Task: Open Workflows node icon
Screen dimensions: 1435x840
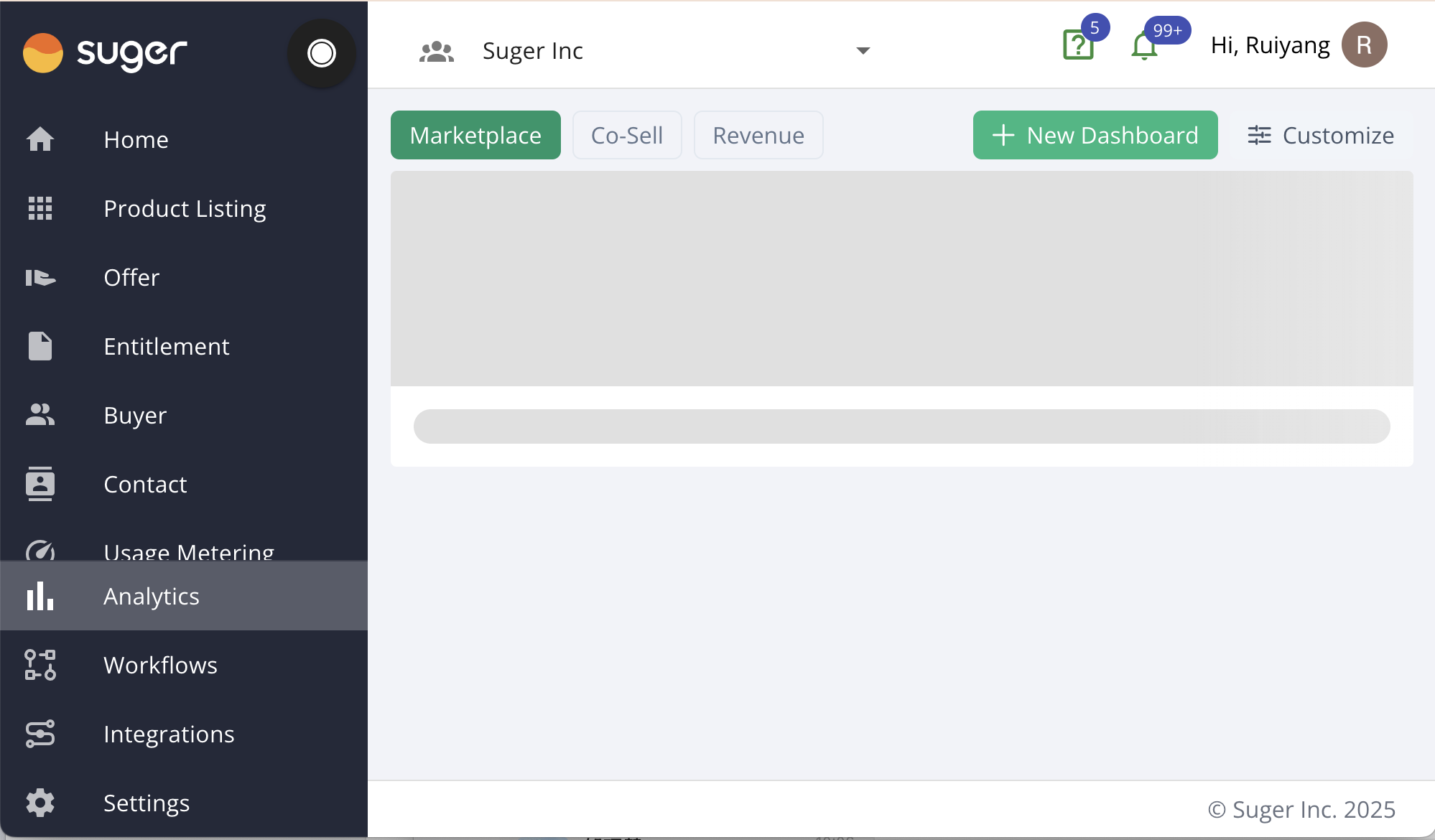Action: [40, 664]
